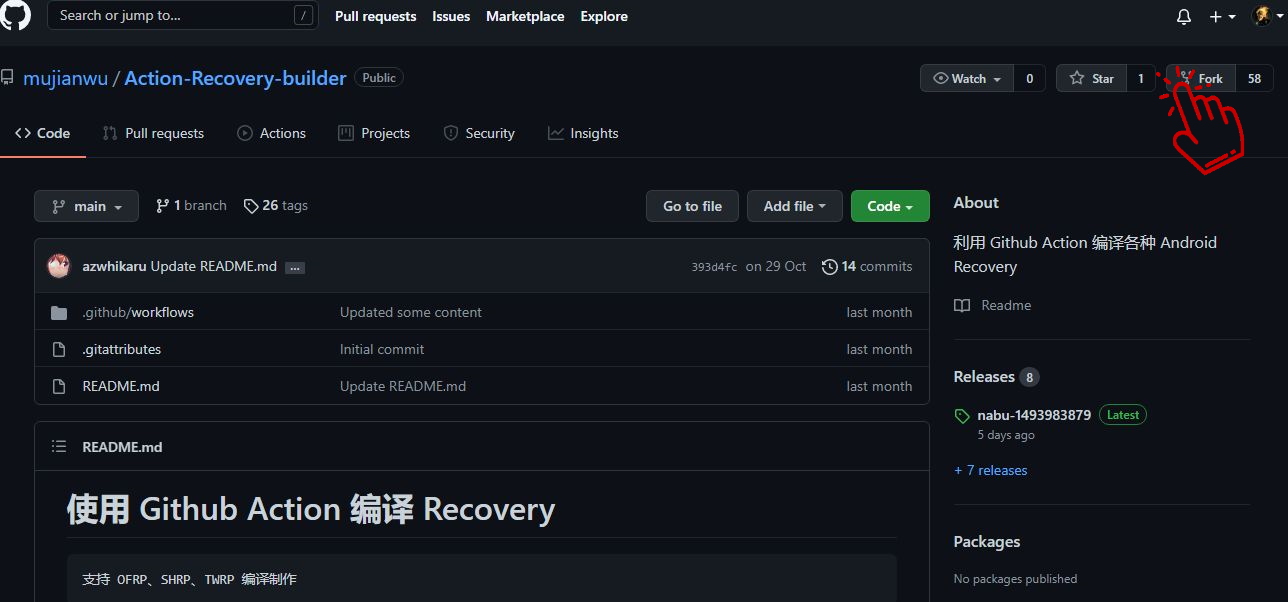Switch to the Projects tab
The width and height of the screenshot is (1288, 602).
point(374,133)
